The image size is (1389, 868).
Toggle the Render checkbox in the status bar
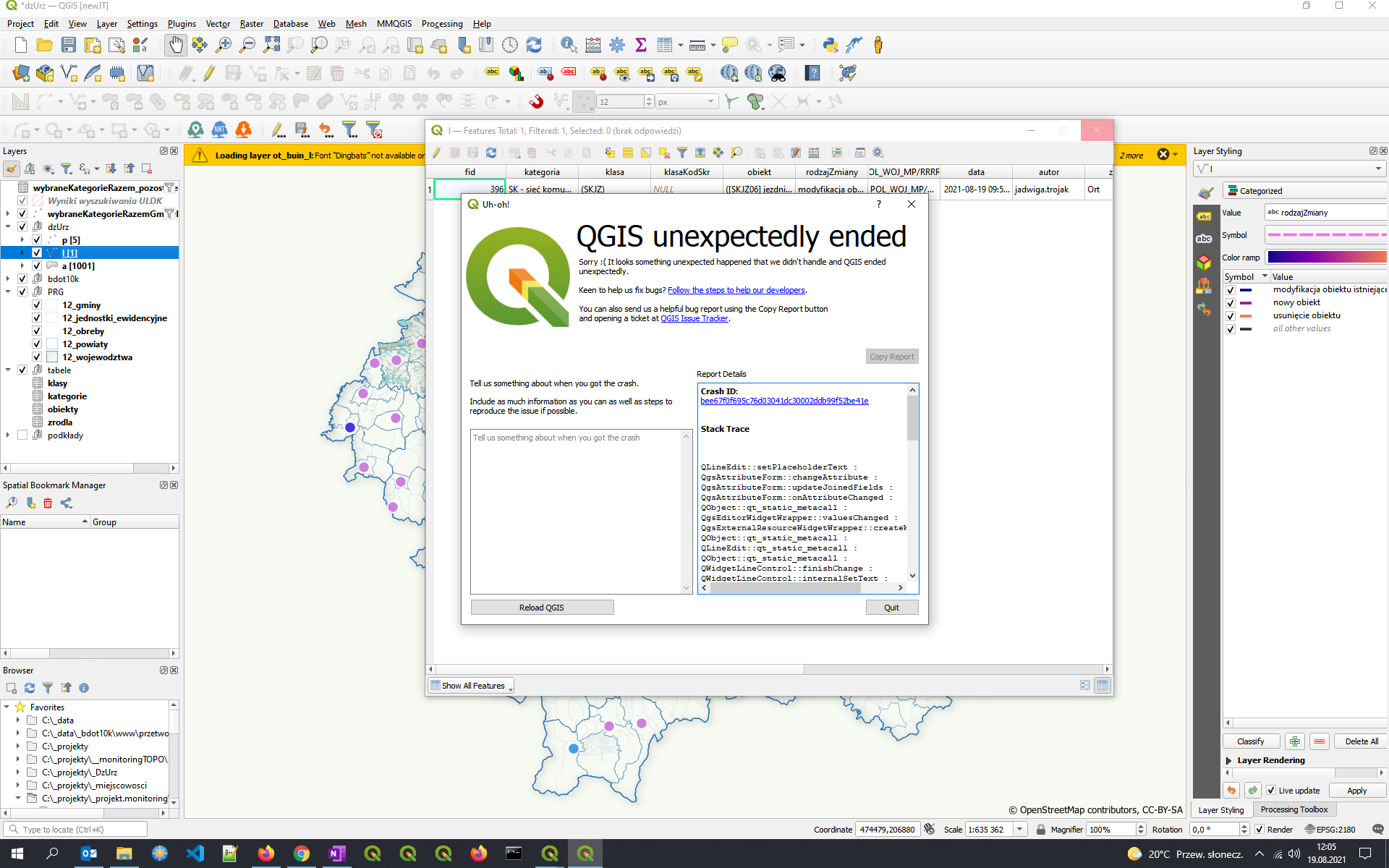[1260, 829]
